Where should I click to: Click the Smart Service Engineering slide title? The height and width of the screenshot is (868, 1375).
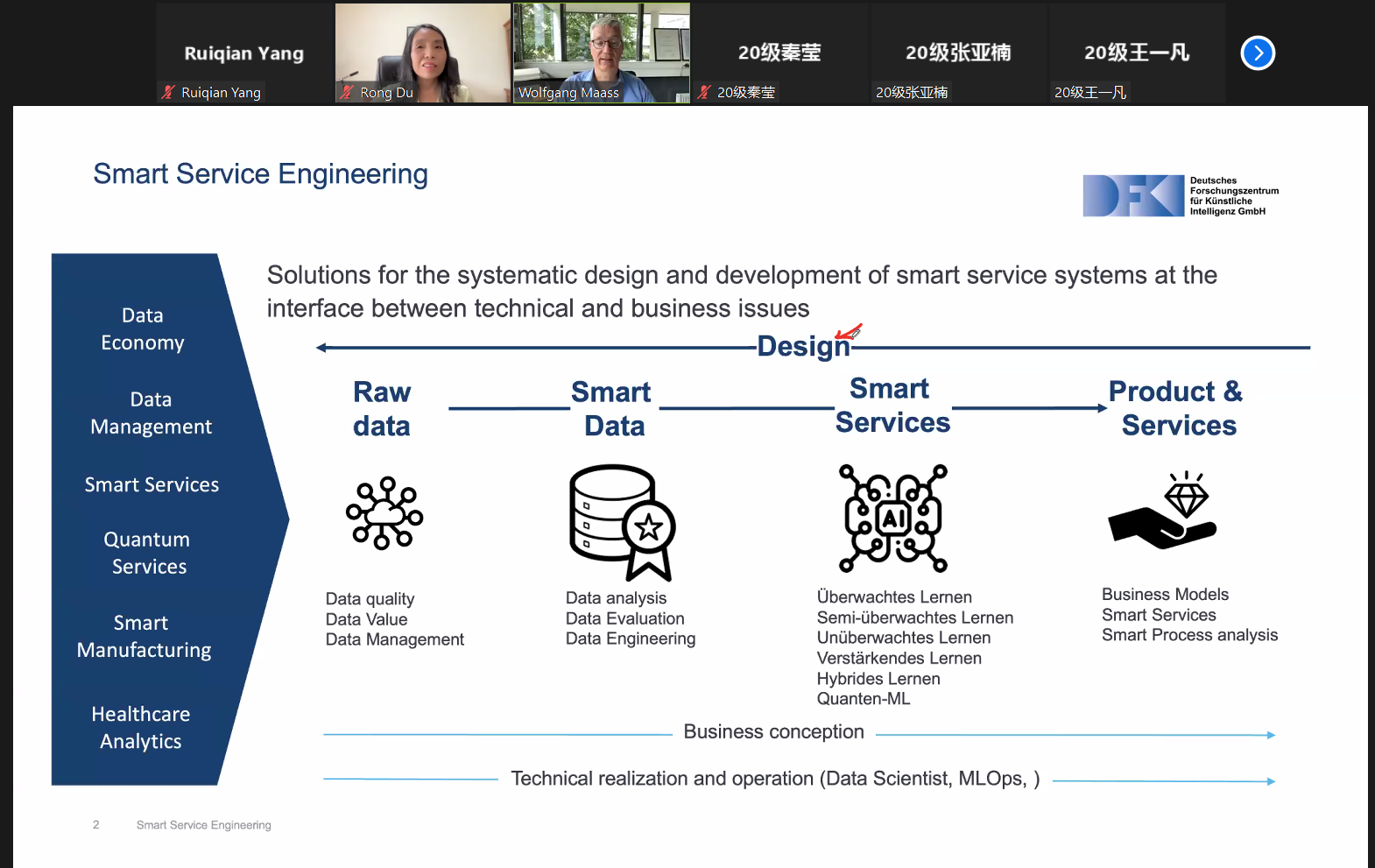(x=261, y=174)
